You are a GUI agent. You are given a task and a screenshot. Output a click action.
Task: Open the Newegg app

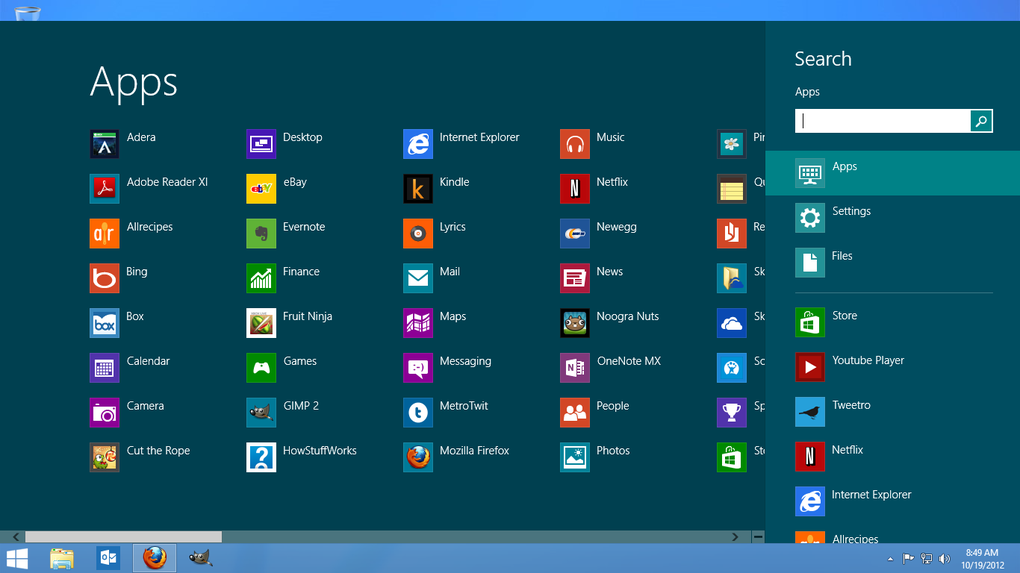coord(574,233)
